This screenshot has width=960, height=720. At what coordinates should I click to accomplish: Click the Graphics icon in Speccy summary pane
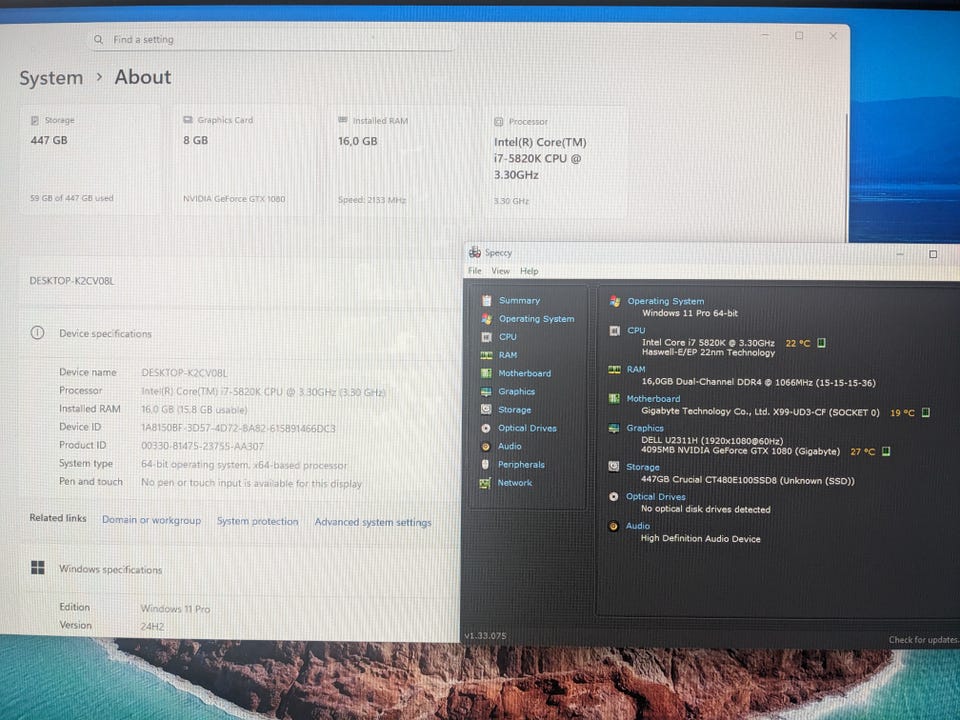click(614, 428)
